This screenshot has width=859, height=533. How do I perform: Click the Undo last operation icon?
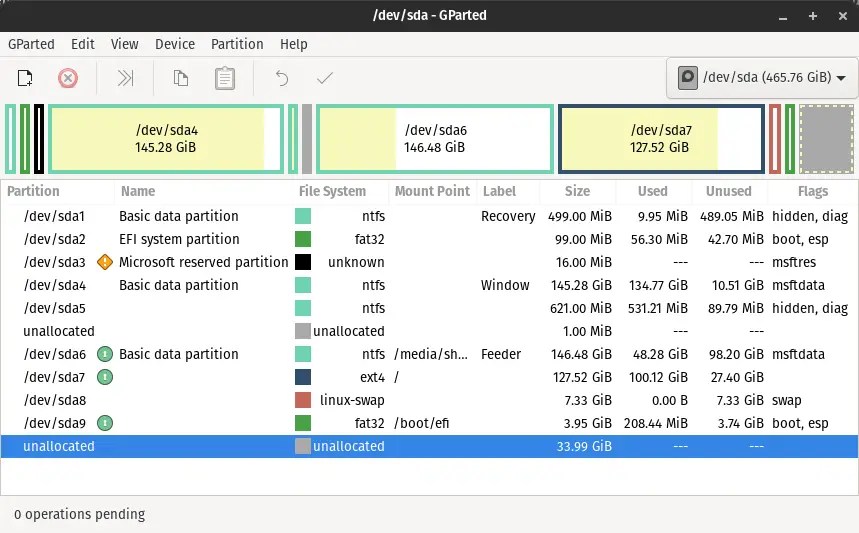point(282,78)
